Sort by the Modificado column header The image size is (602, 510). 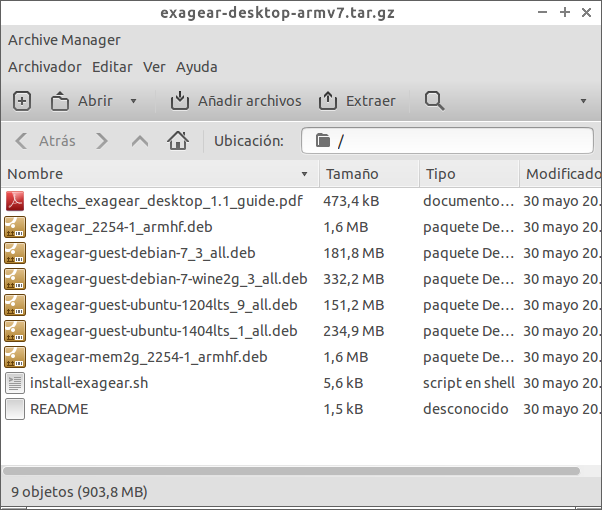(561, 174)
